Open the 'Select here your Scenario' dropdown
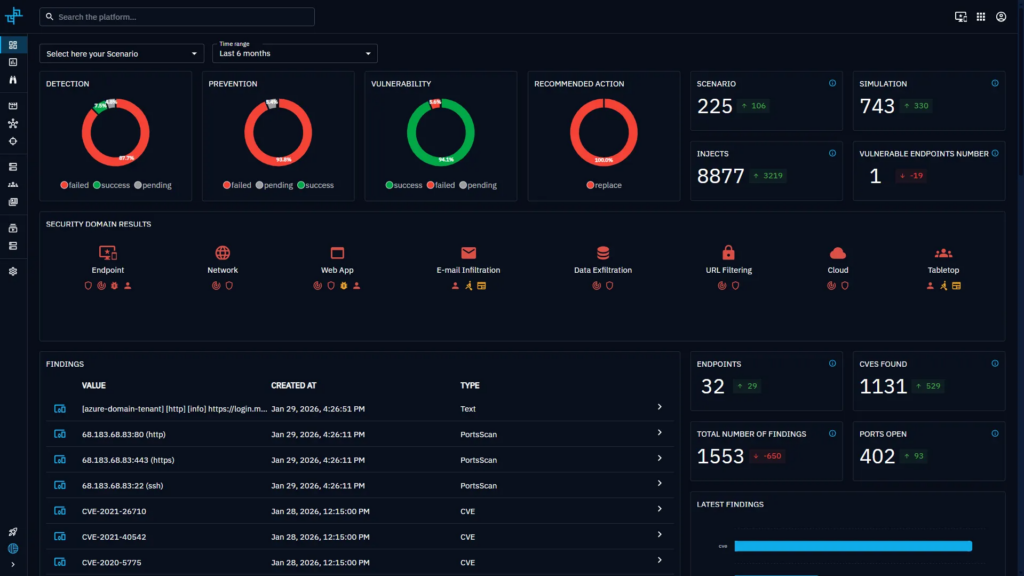 pyautogui.click(x=120, y=53)
